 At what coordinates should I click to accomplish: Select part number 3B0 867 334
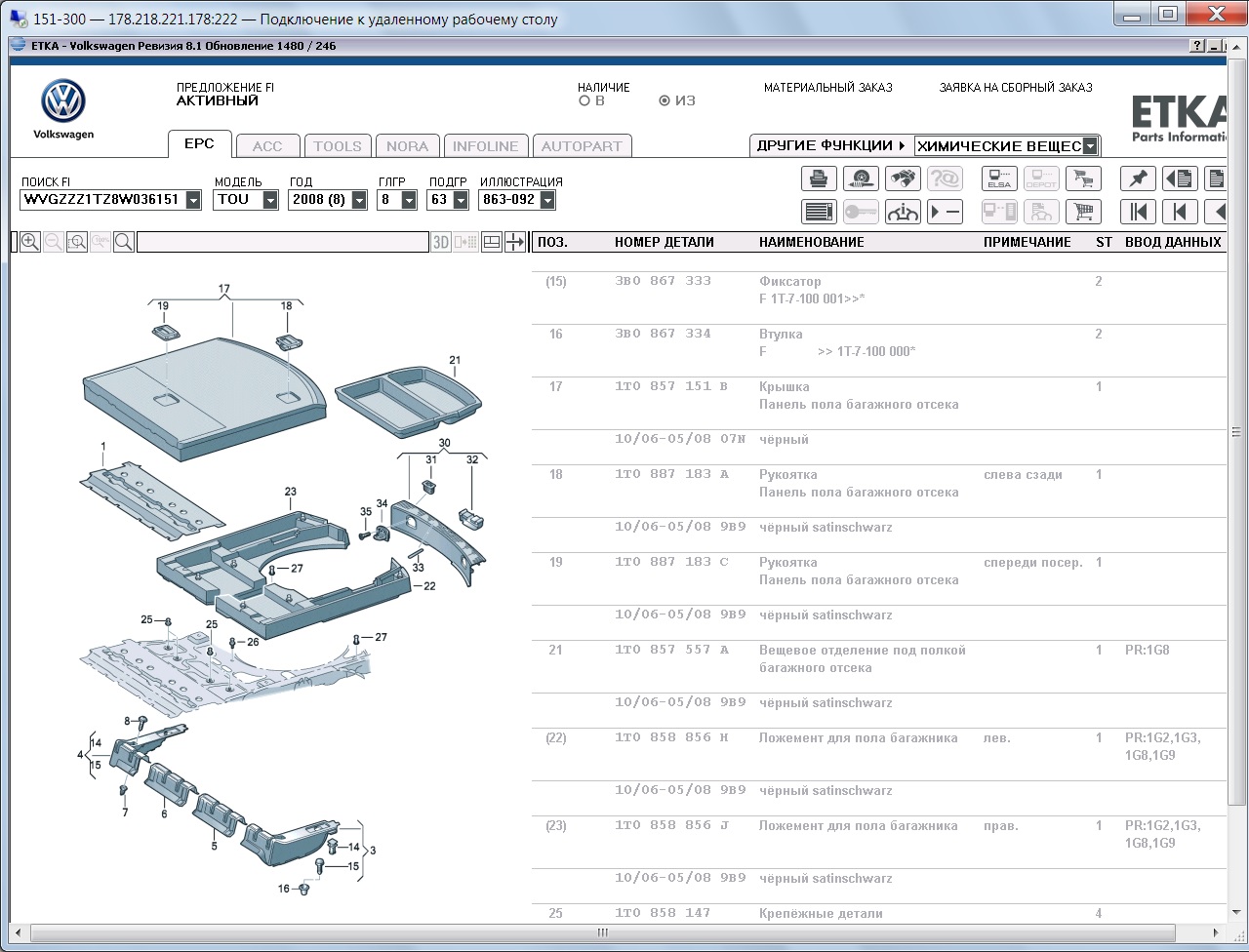point(663,335)
